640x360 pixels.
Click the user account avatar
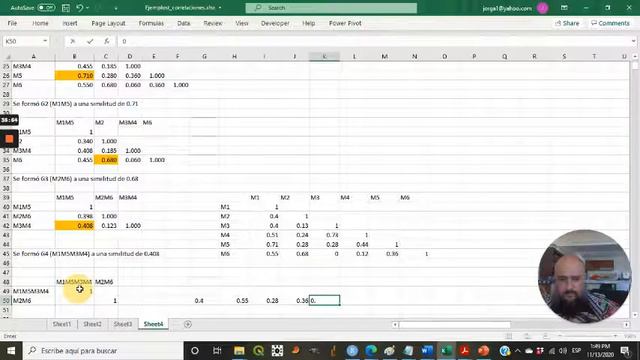[x=542, y=8]
